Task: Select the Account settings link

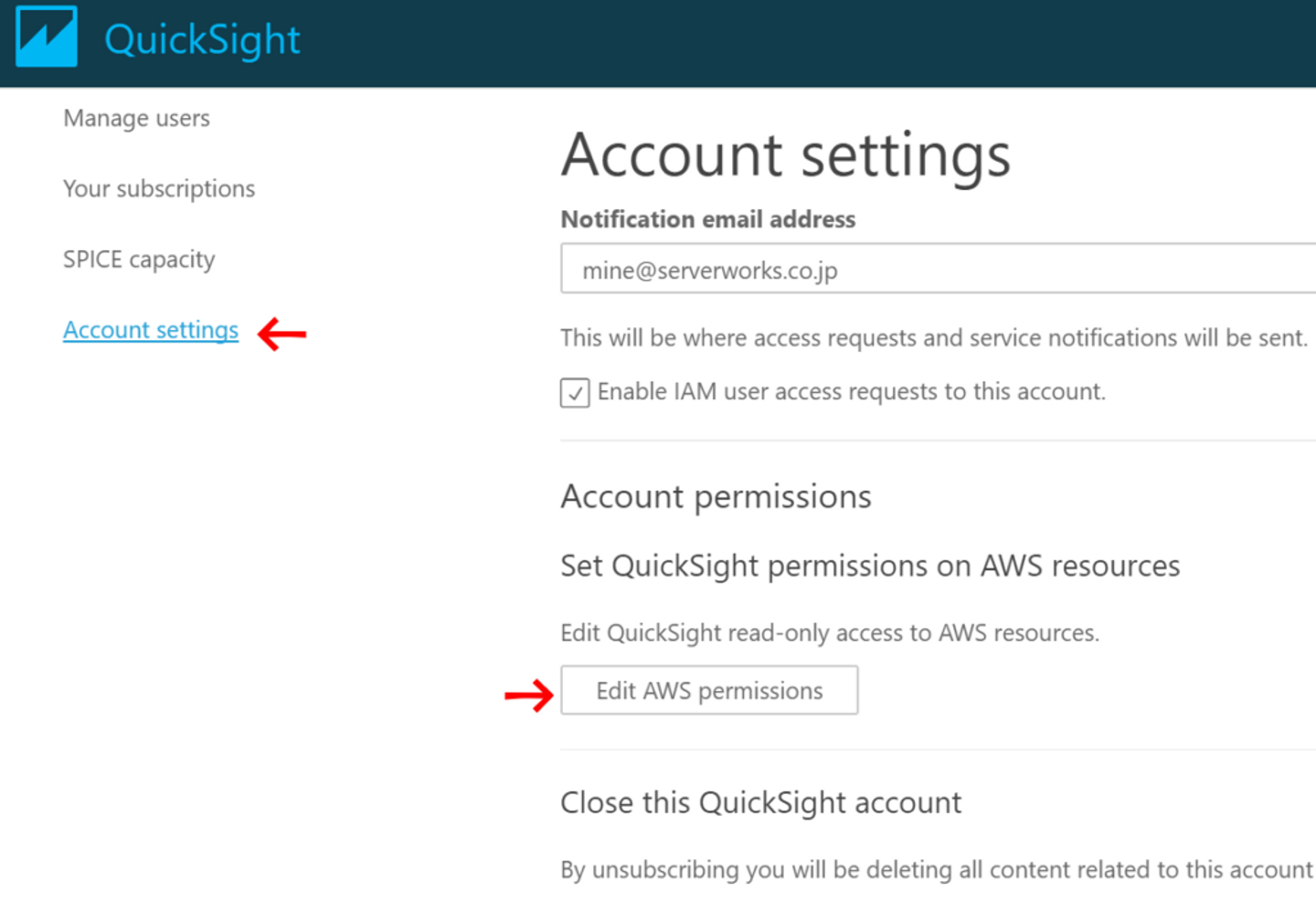Action: 151,330
